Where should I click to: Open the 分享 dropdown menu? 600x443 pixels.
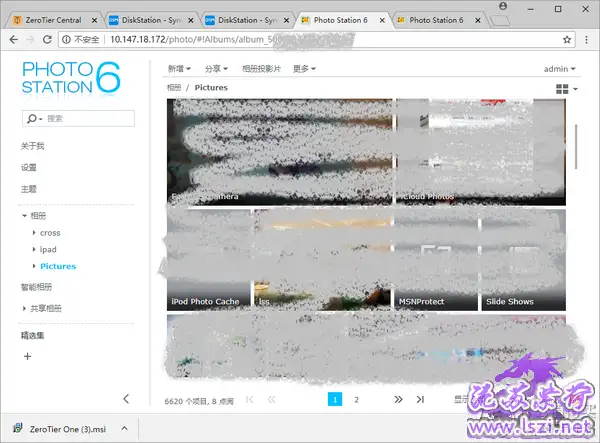216,69
